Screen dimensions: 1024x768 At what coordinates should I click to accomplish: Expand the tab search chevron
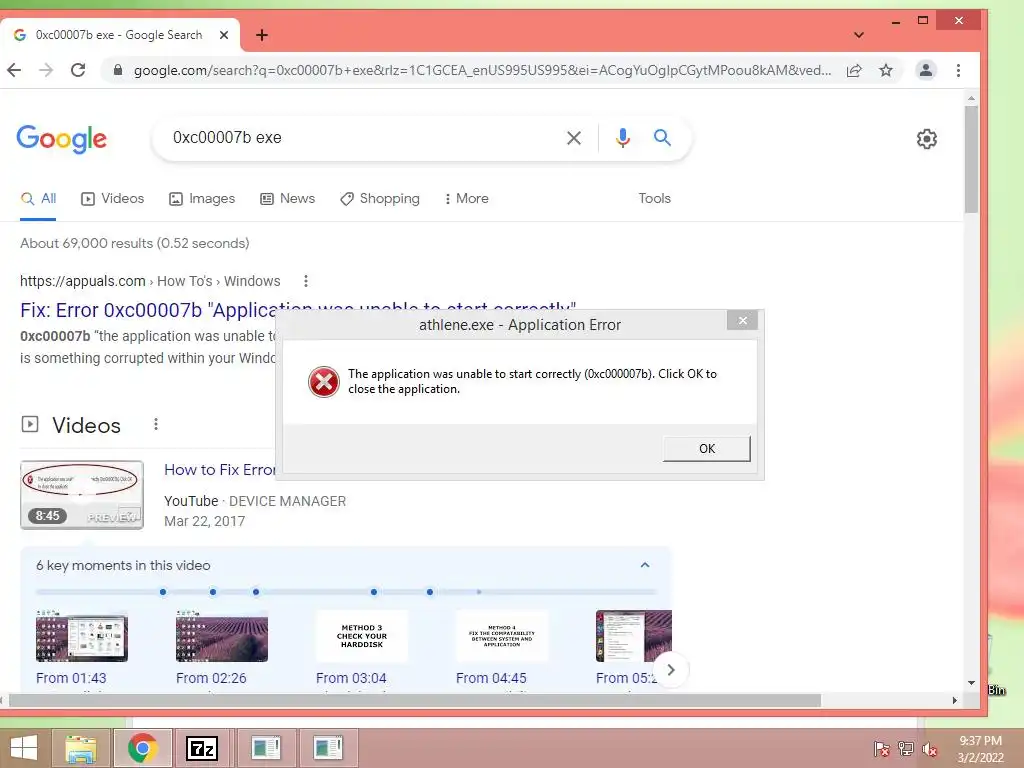tap(859, 35)
